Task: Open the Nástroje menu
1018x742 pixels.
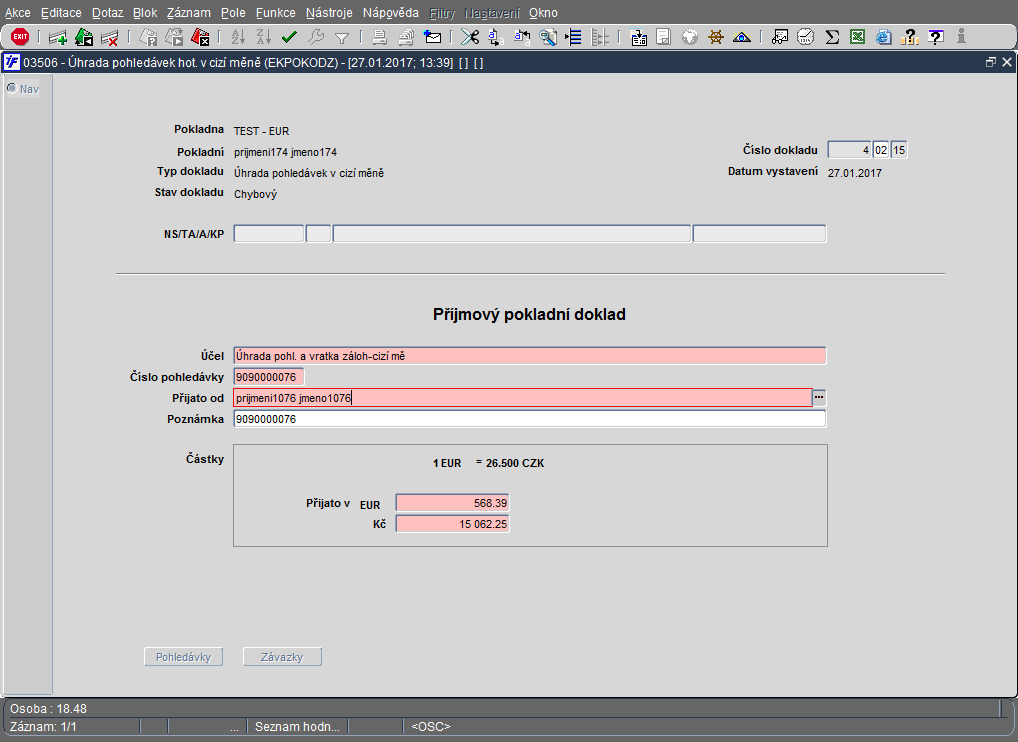Action: [x=329, y=13]
